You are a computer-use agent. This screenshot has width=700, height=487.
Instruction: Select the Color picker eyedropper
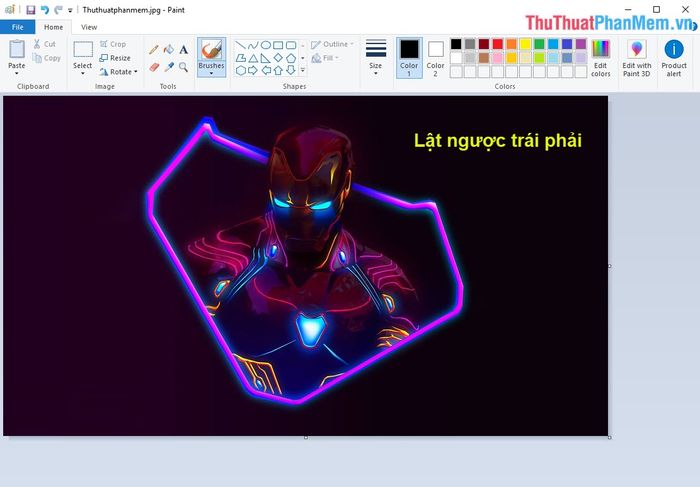169,67
